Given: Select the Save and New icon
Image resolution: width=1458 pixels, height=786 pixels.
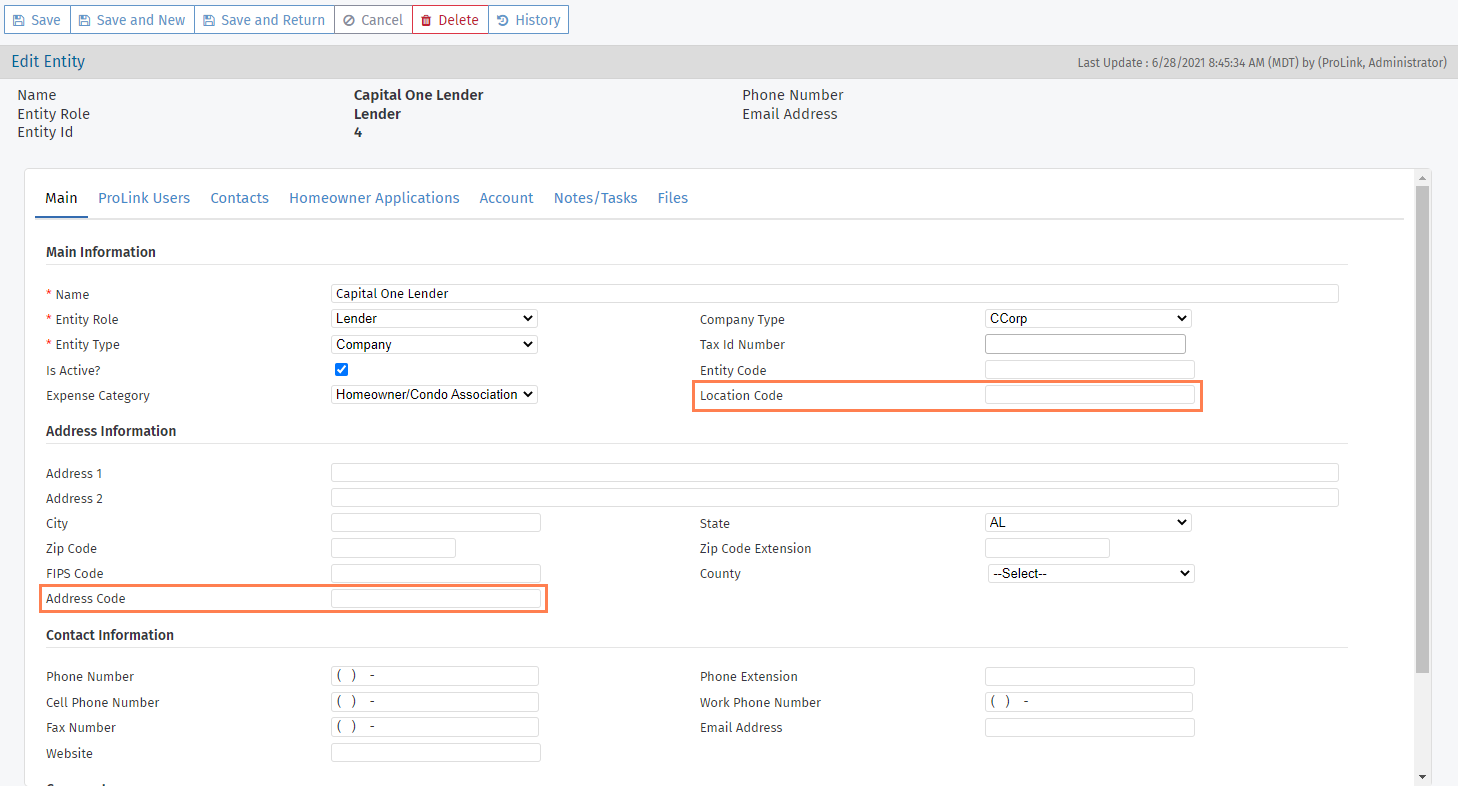Looking at the screenshot, I should click(86, 19).
